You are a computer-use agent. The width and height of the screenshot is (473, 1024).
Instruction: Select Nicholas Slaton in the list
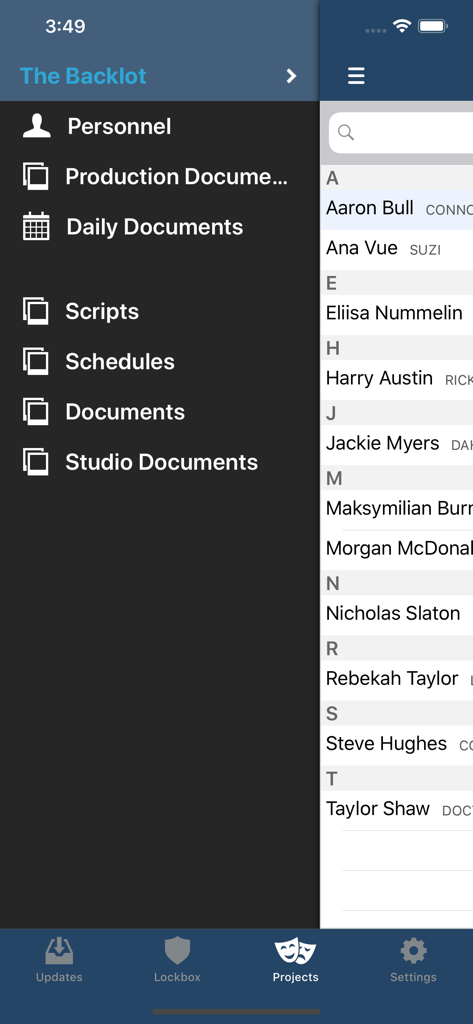pos(397,614)
